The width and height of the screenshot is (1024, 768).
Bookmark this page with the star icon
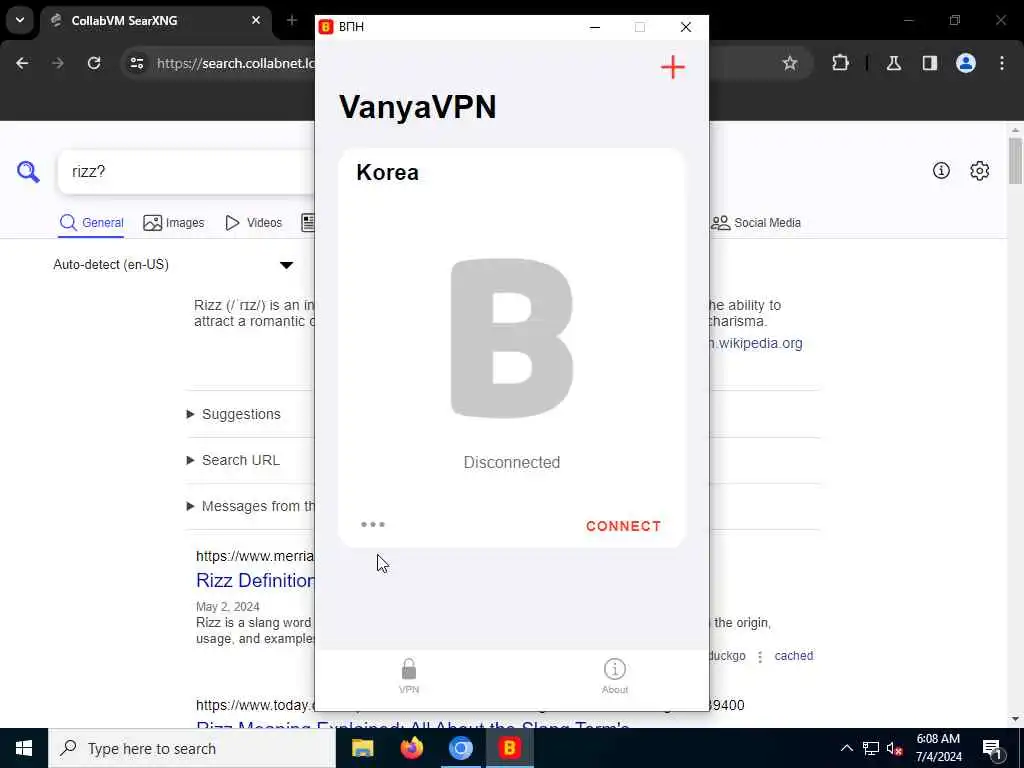(x=790, y=63)
